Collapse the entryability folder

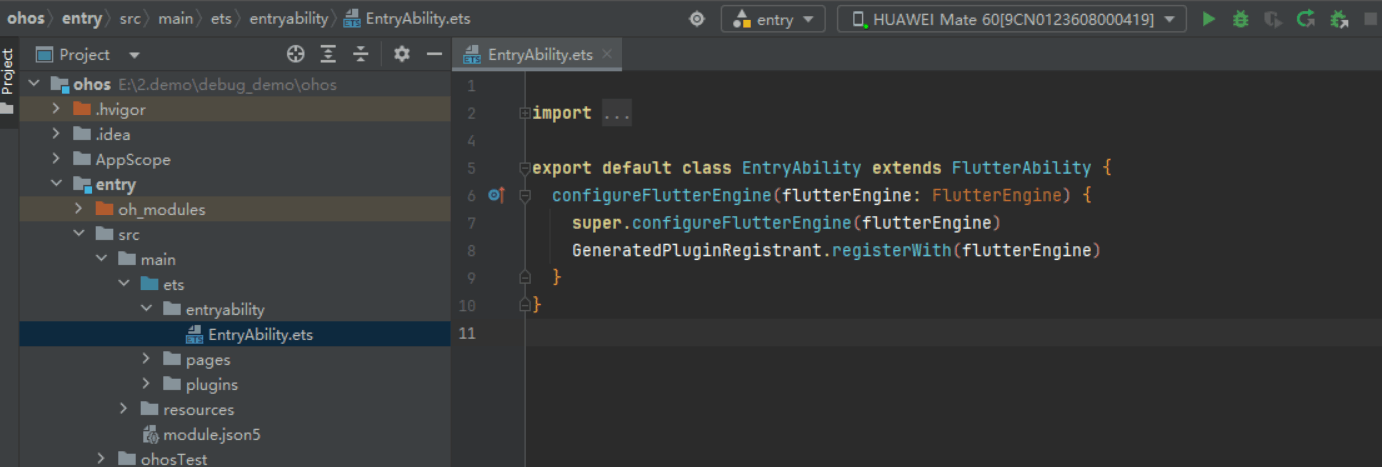point(146,309)
